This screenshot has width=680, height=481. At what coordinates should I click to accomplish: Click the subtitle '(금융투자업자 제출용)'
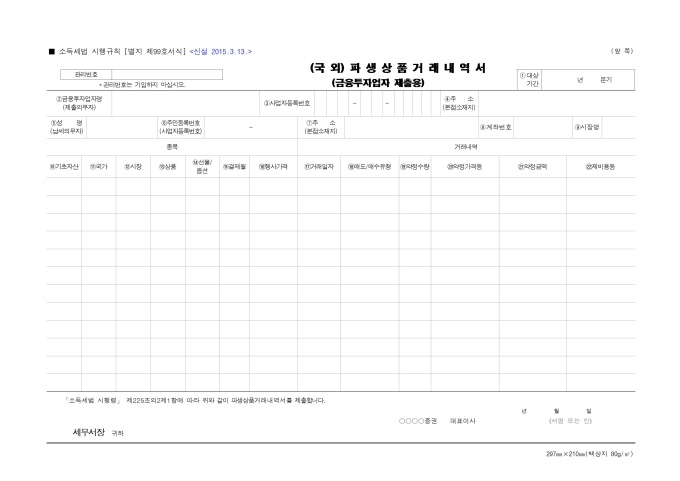point(378,82)
